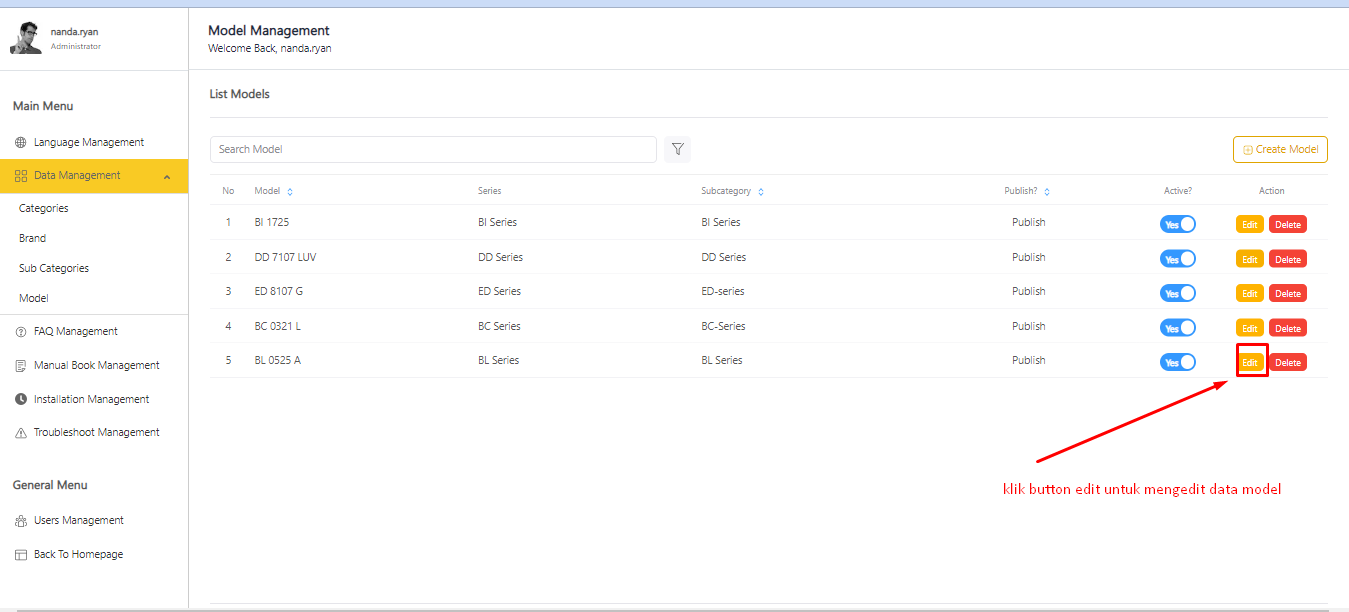This screenshot has height=612, width=1349.
Task: Click Troubleshoot Management warning icon
Action: click(x=21, y=433)
